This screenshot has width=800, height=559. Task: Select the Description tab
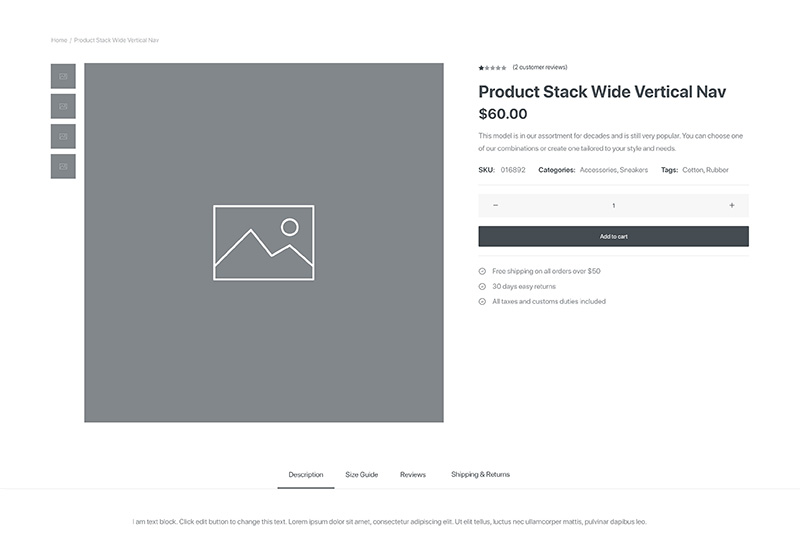306,475
